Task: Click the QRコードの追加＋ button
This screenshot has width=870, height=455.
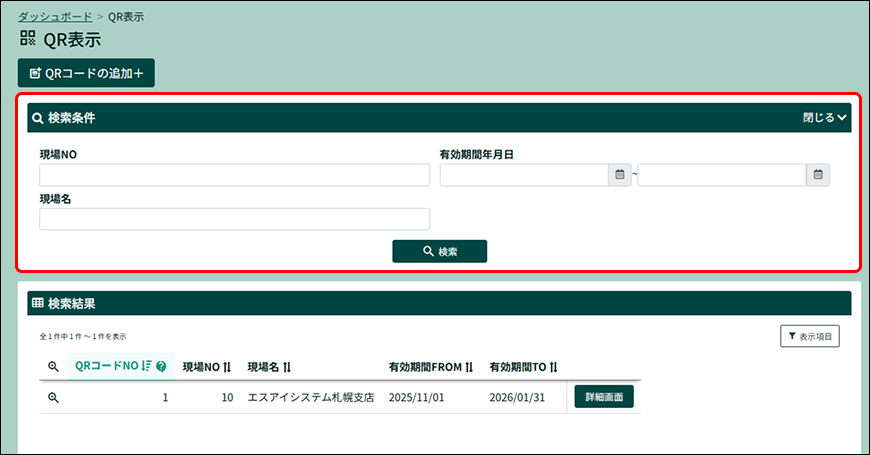Action: click(86, 73)
